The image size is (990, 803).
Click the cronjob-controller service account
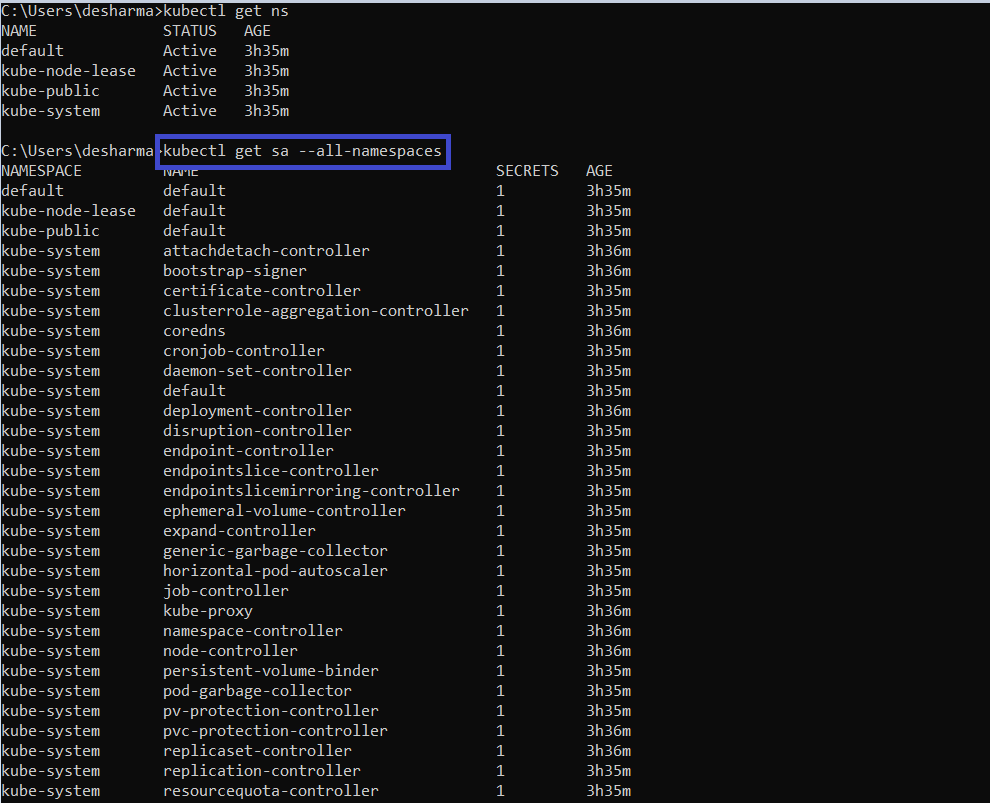tap(244, 351)
